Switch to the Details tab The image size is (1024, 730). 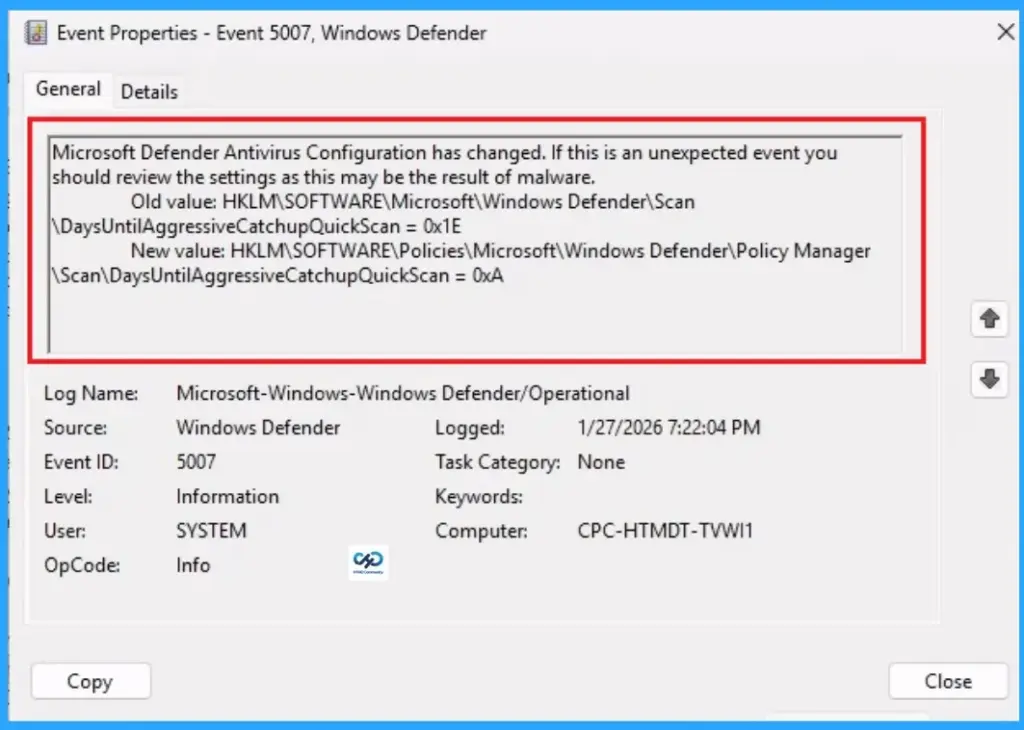tap(148, 91)
